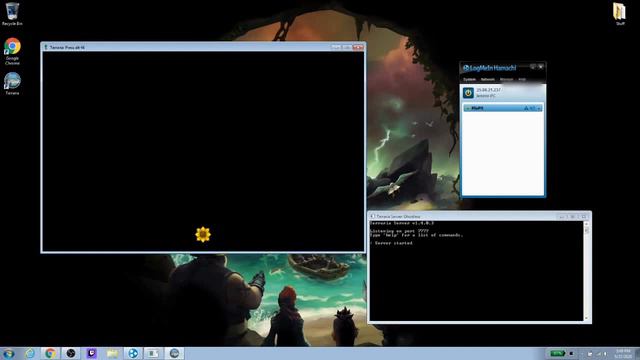Open the Stuff folder on the desktop
This screenshot has height=360, width=640.
620,13
